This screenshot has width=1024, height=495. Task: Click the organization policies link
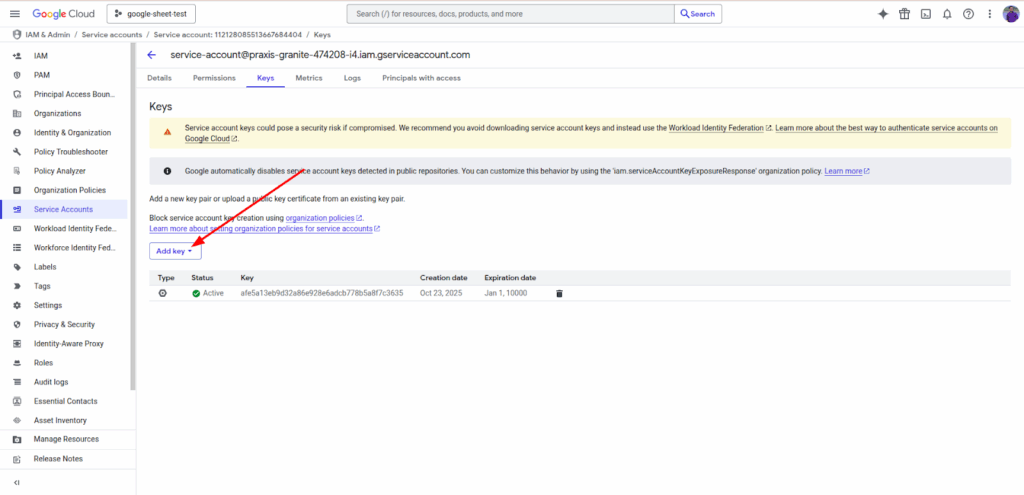click(320, 217)
